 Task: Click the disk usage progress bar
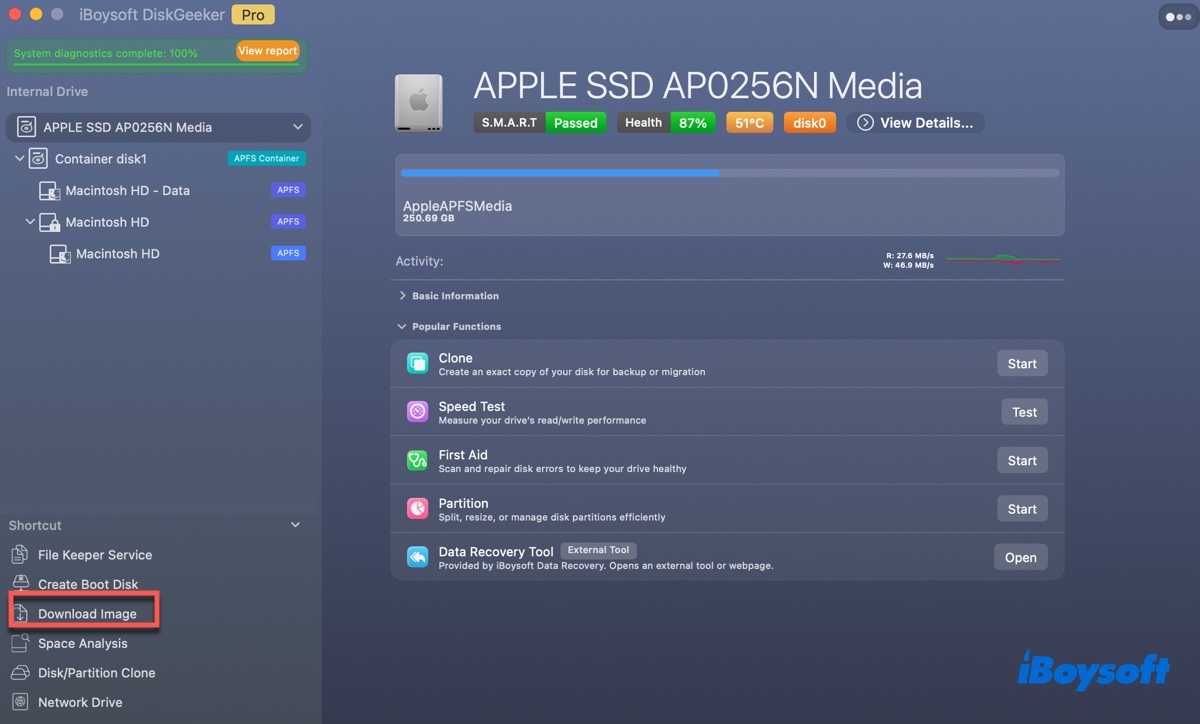(x=730, y=173)
